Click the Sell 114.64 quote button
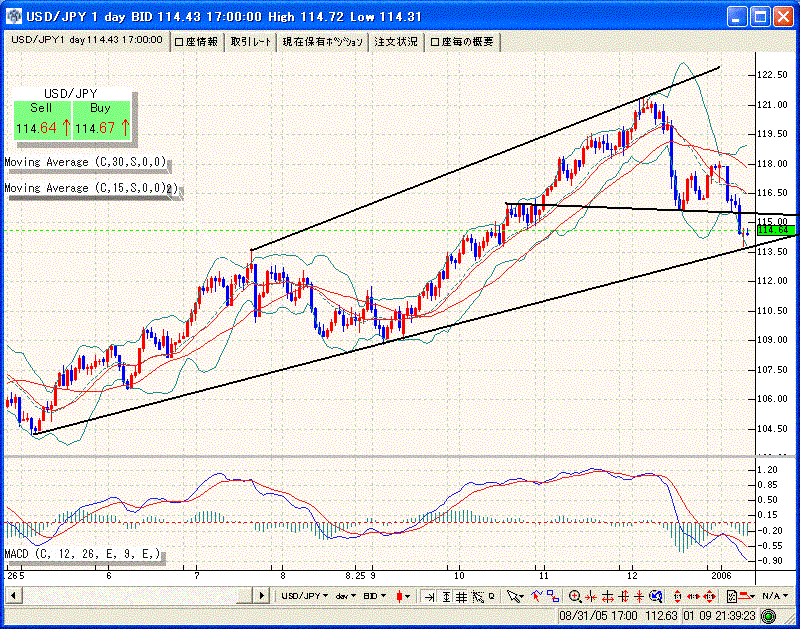 coord(42,120)
